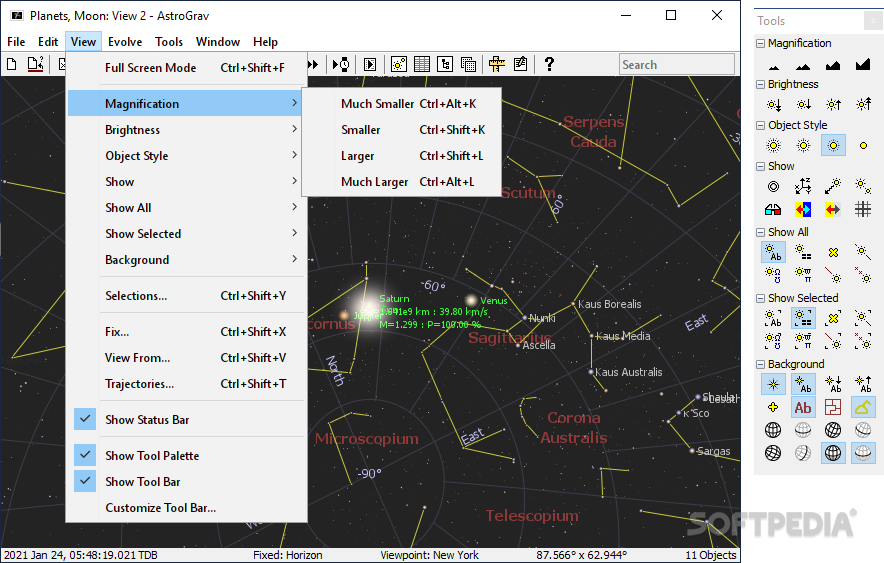Click the Fixed: Horizon status entry
The image size is (884, 563).
tap(288, 555)
